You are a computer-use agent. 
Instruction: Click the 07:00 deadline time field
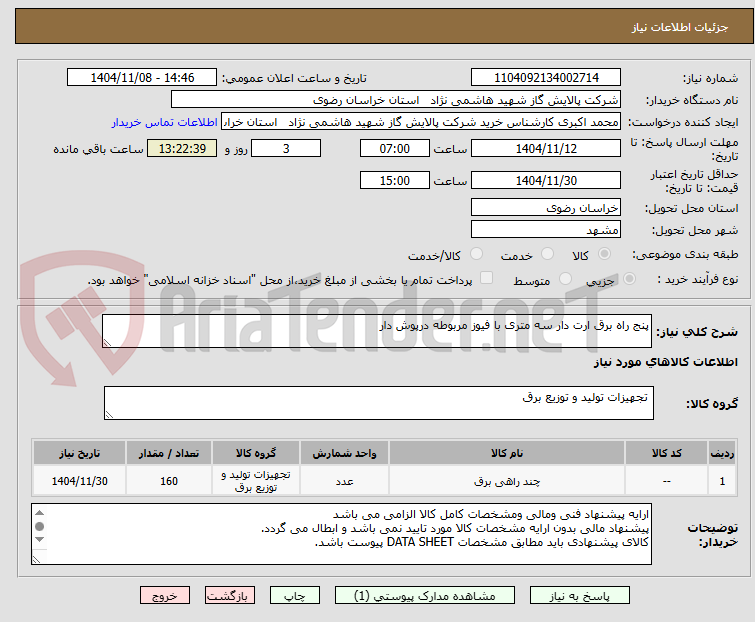394,148
